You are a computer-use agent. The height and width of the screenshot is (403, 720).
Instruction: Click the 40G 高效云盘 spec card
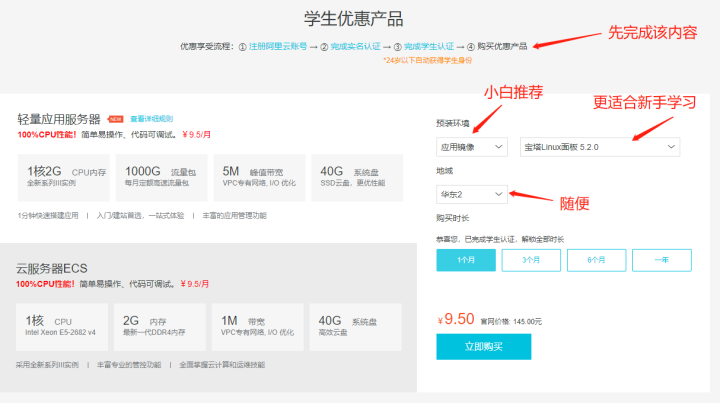355,327
